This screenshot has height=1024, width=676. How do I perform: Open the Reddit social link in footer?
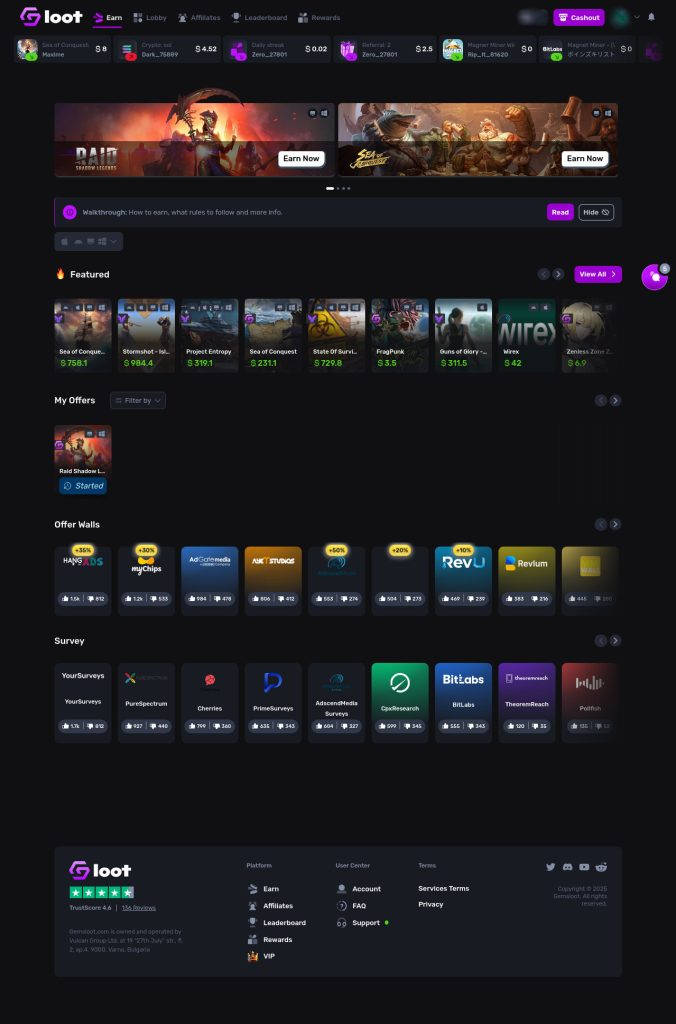602,867
